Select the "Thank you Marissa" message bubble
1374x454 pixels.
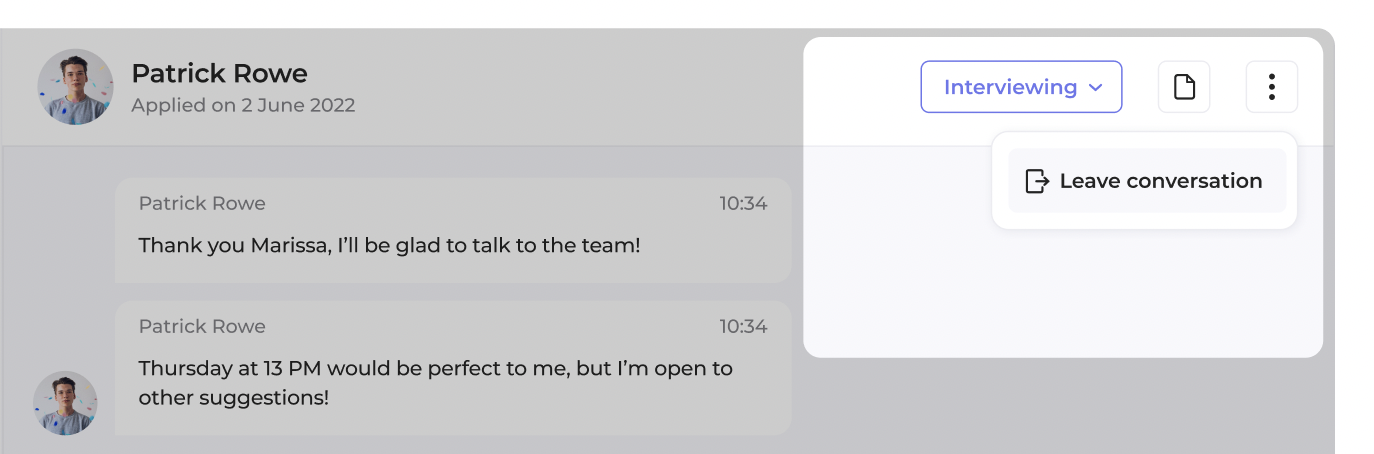452,229
